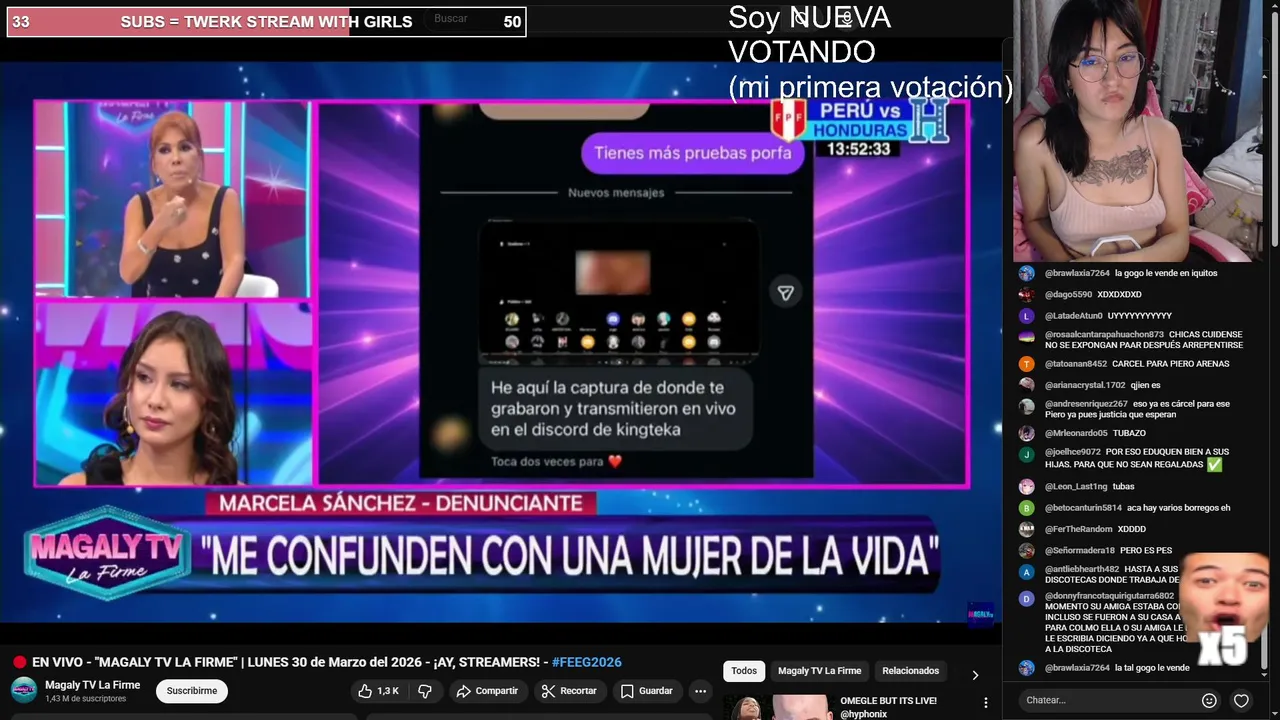Select the Magaly TV La Firme filter chip
This screenshot has width=1280, height=720.
coord(819,671)
